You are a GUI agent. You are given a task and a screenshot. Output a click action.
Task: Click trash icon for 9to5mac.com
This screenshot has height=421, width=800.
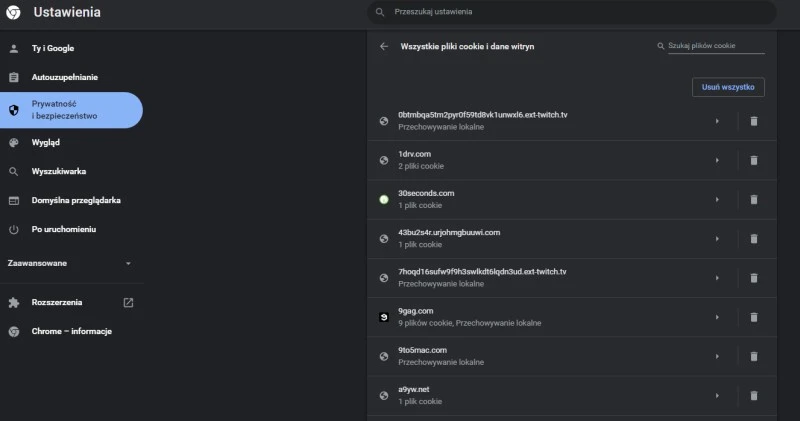[x=754, y=356]
